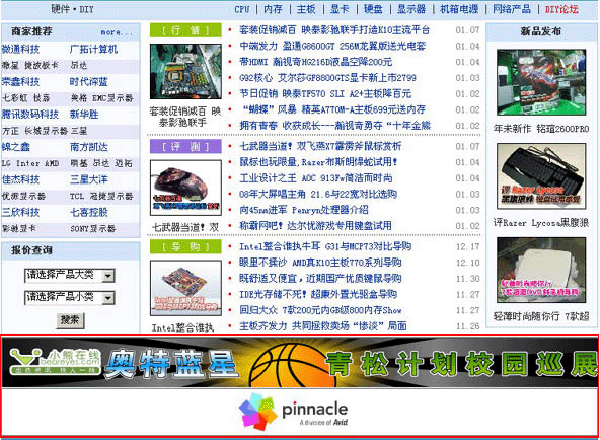Open the 显示器 category
Image resolution: width=600 pixels, height=440 pixels.
(x=411, y=9)
